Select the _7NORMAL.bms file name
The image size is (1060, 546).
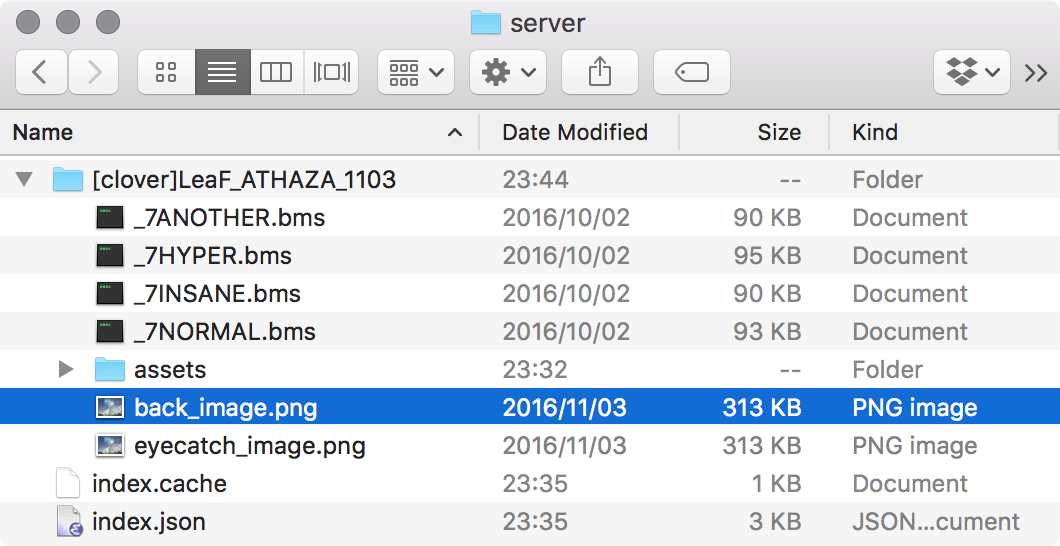tap(224, 331)
